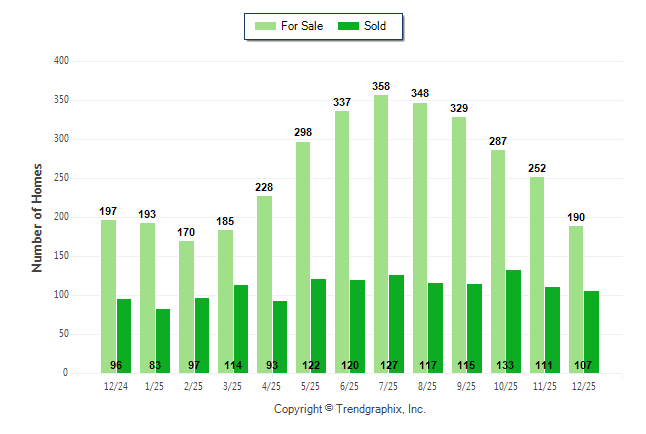Select the 8/25 For Sale bar
The height and width of the screenshot is (434, 646).
[x=420, y=238]
